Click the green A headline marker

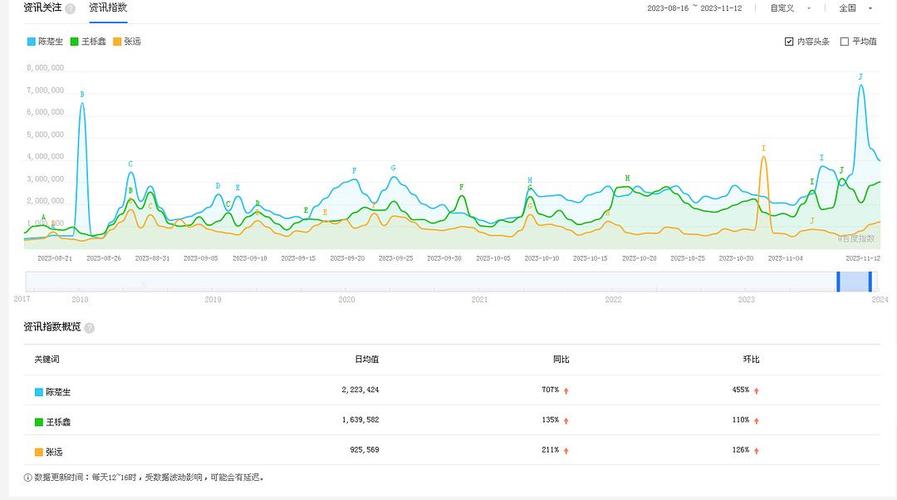[x=43, y=218]
